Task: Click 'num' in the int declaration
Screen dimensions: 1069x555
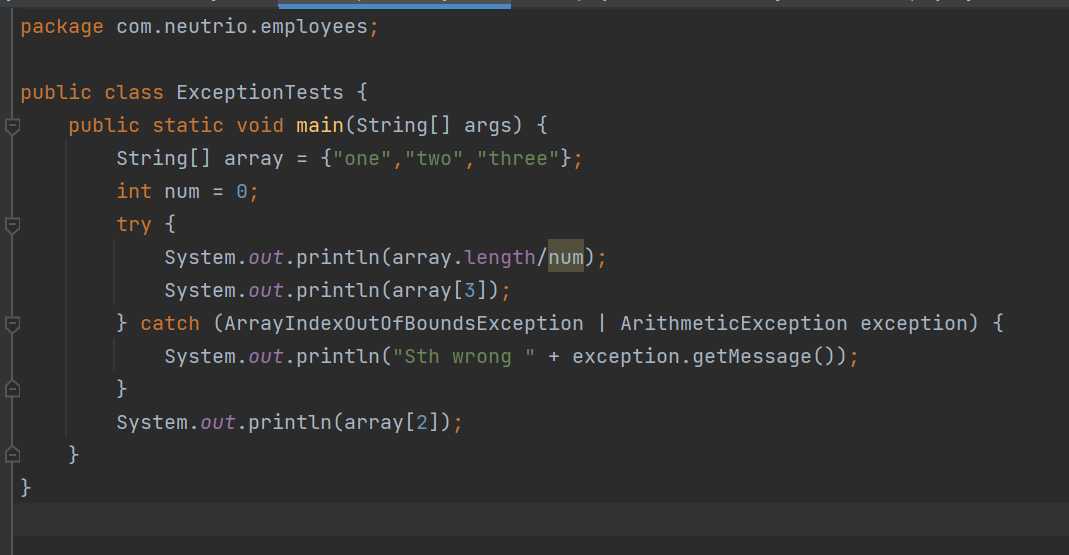Action: [x=182, y=191]
